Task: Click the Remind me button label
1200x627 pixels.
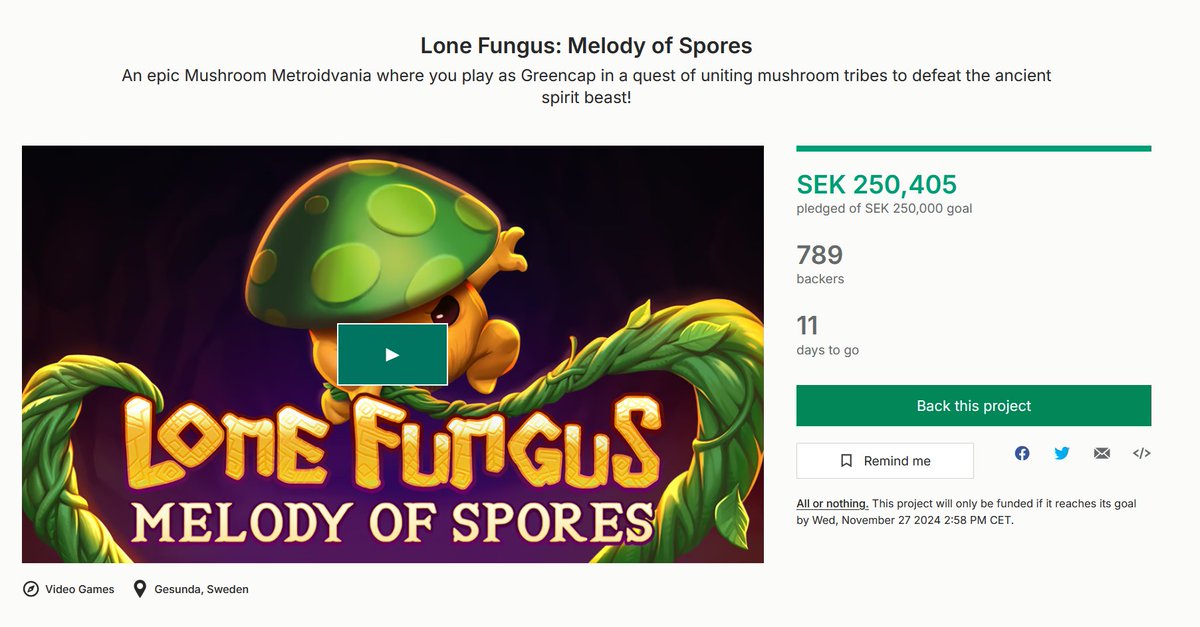Action: click(897, 461)
